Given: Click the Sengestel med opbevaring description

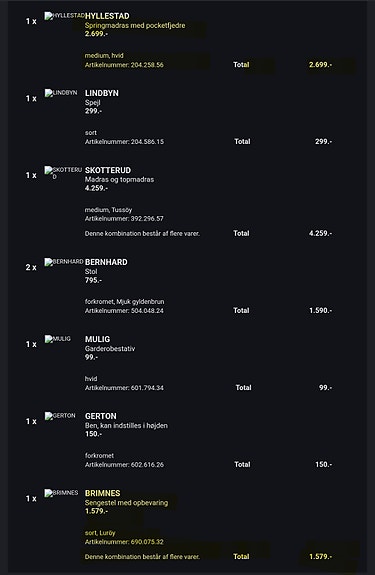Looking at the screenshot, I should (126, 503).
